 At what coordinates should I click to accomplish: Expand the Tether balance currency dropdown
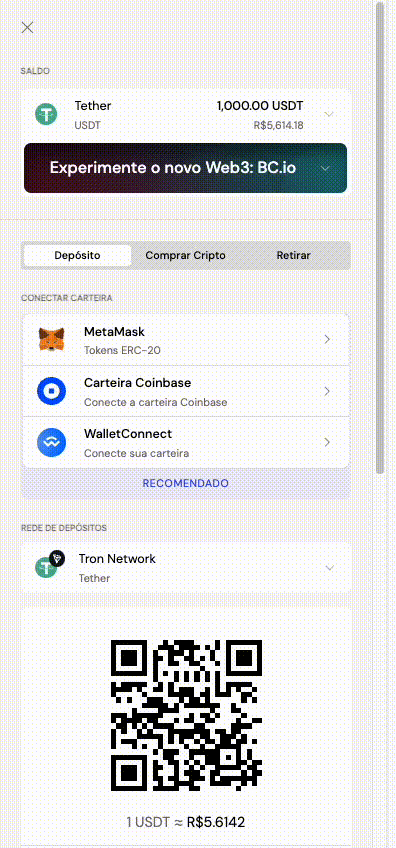point(329,114)
